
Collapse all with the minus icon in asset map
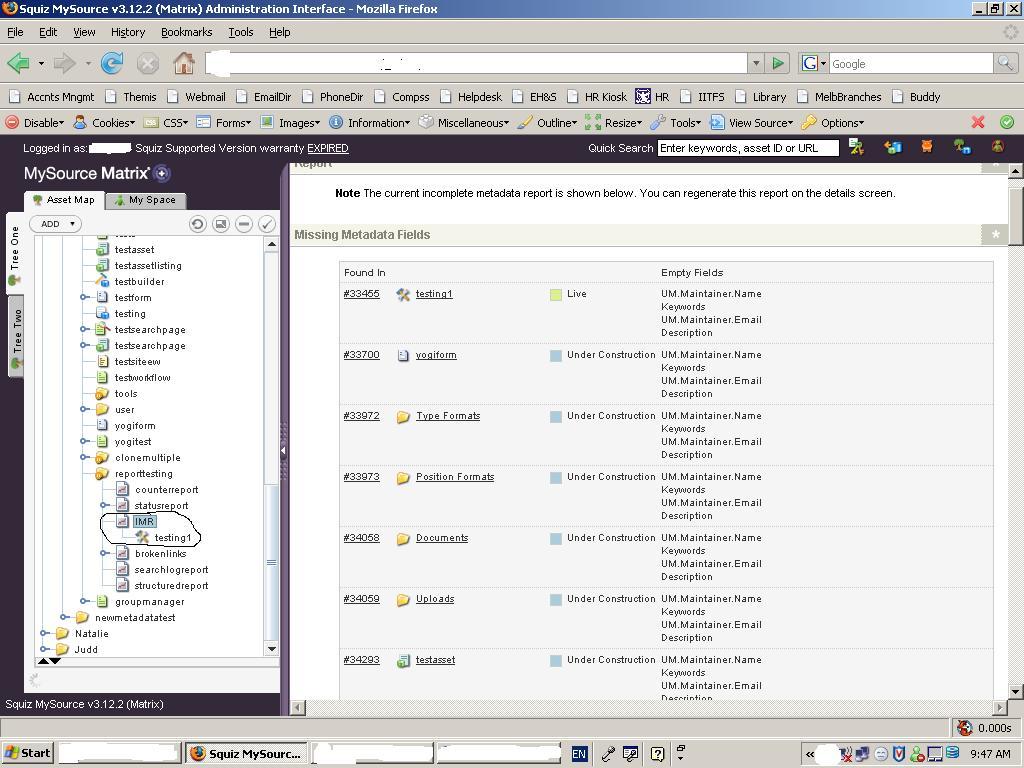click(x=244, y=224)
